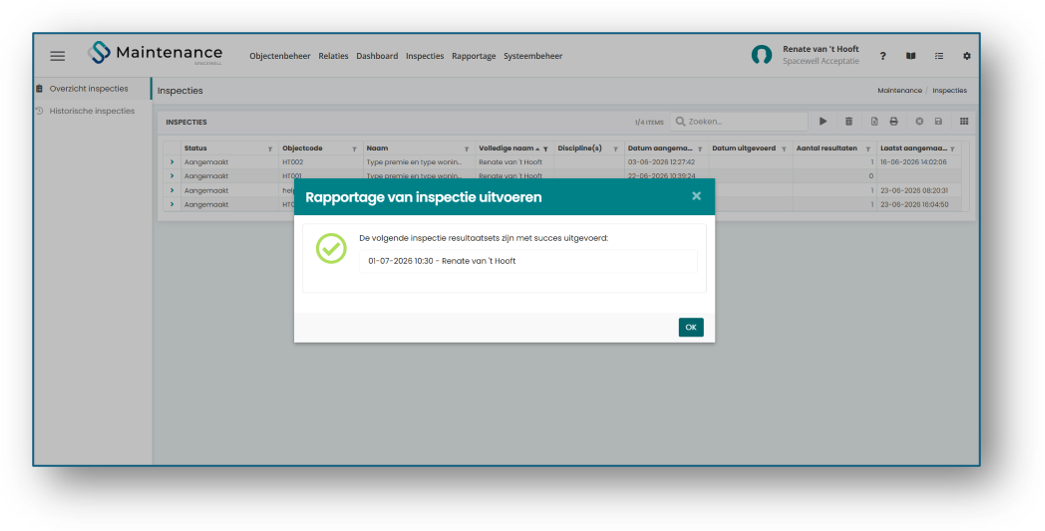Expand the last inspection row dated 16:04:50
Viewport: 1045px width, 531px height.
click(172, 205)
